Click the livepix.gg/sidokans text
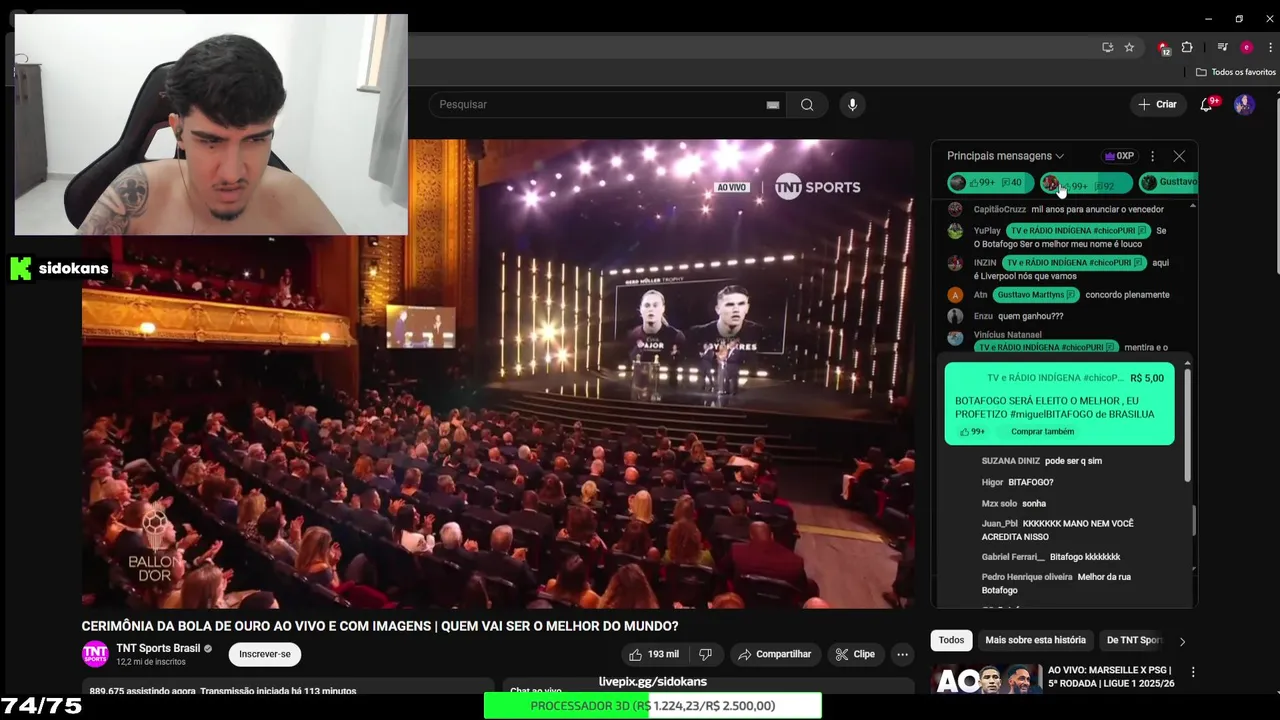Viewport: 1280px width, 720px height. pyautogui.click(x=652, y=682)
